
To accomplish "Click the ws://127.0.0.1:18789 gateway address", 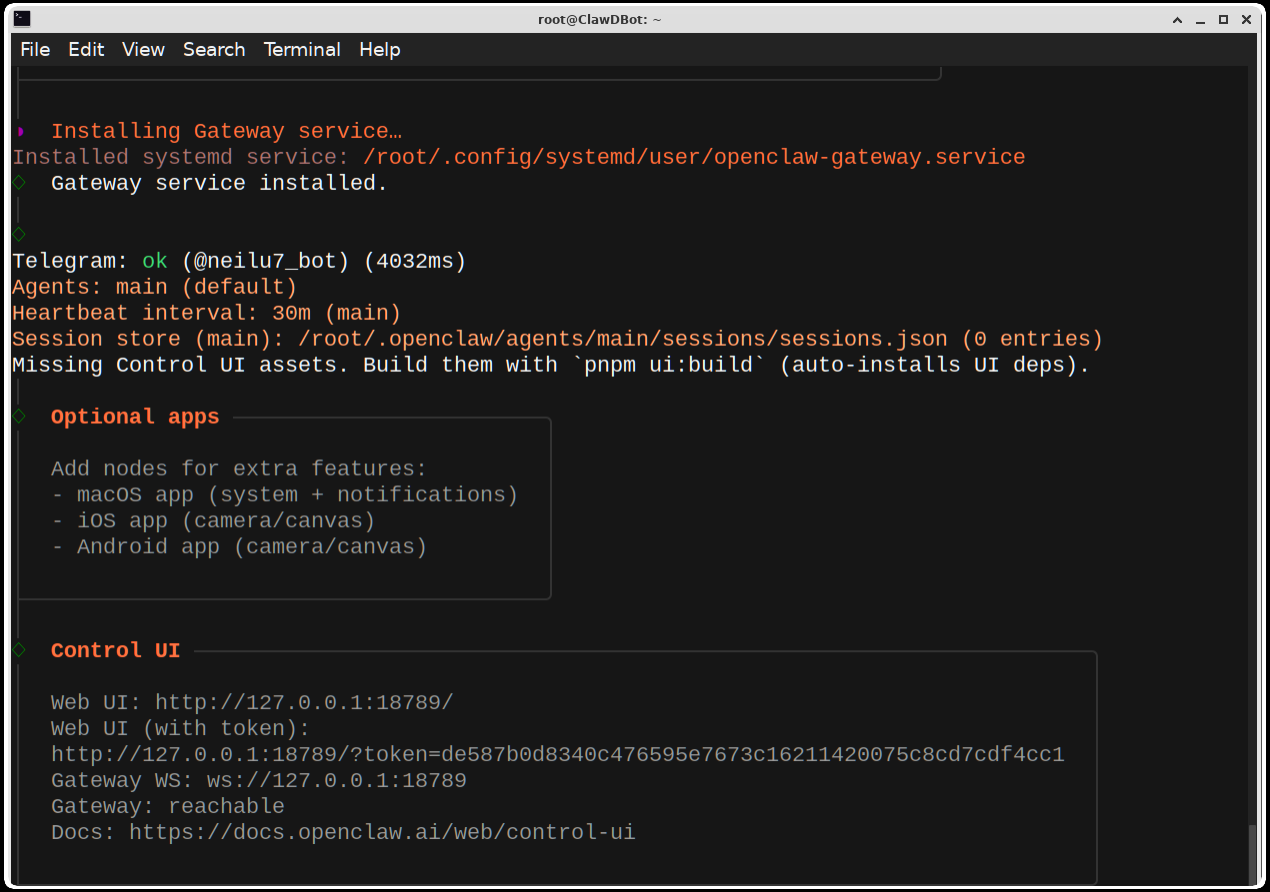I will 337,780.
